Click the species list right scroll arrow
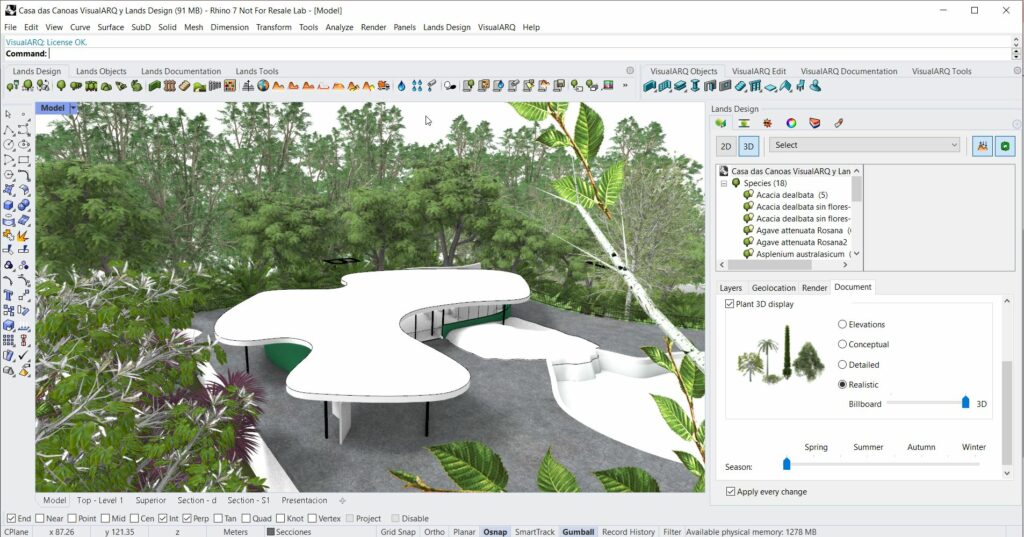1024x537 pixels. 845,265
